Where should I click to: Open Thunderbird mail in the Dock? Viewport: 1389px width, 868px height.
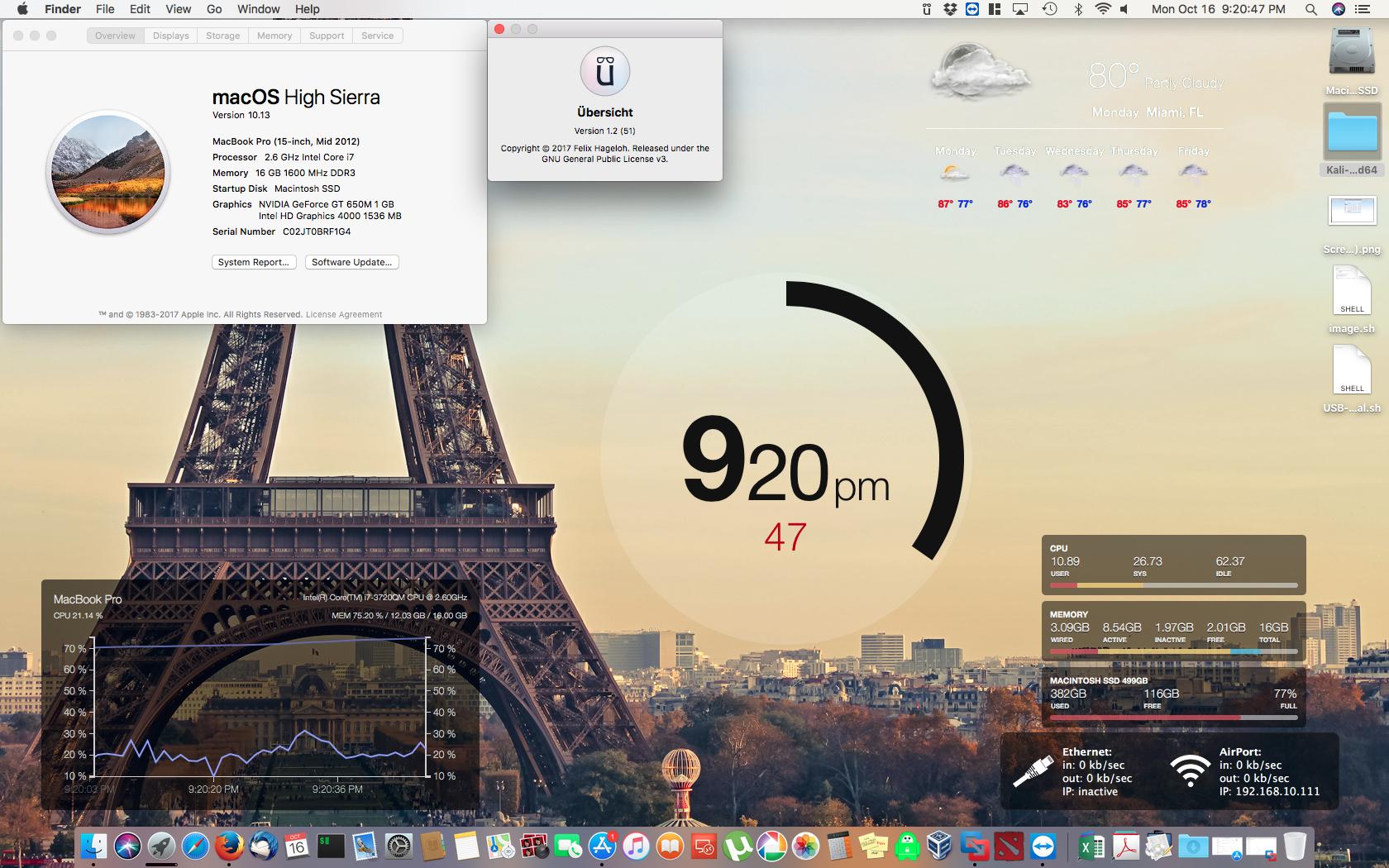[x=263, y=846]
